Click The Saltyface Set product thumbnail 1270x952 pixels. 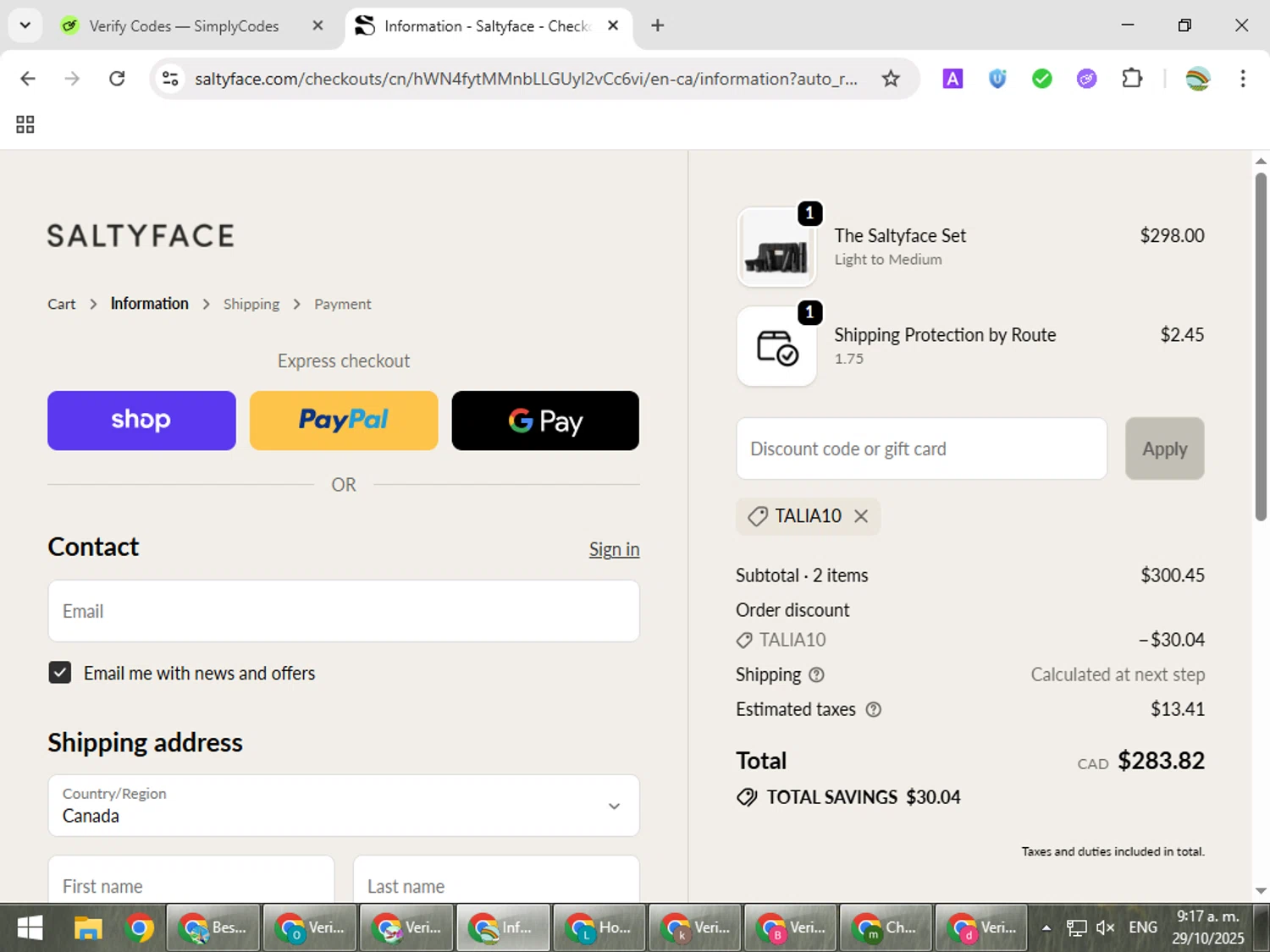pos(776,247)
